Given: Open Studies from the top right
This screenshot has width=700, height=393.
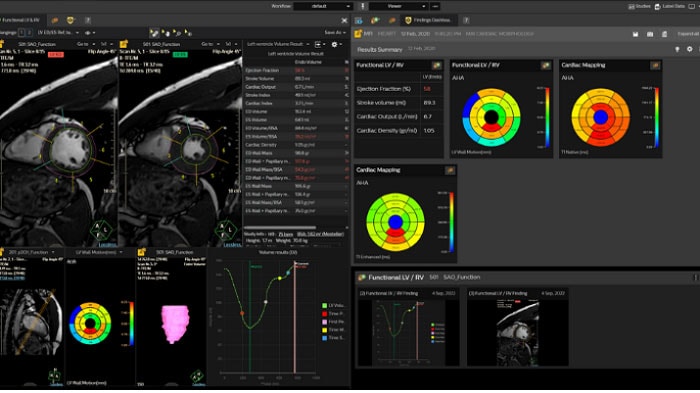Looking at the screenshot, I should click(x=639, y=6).
